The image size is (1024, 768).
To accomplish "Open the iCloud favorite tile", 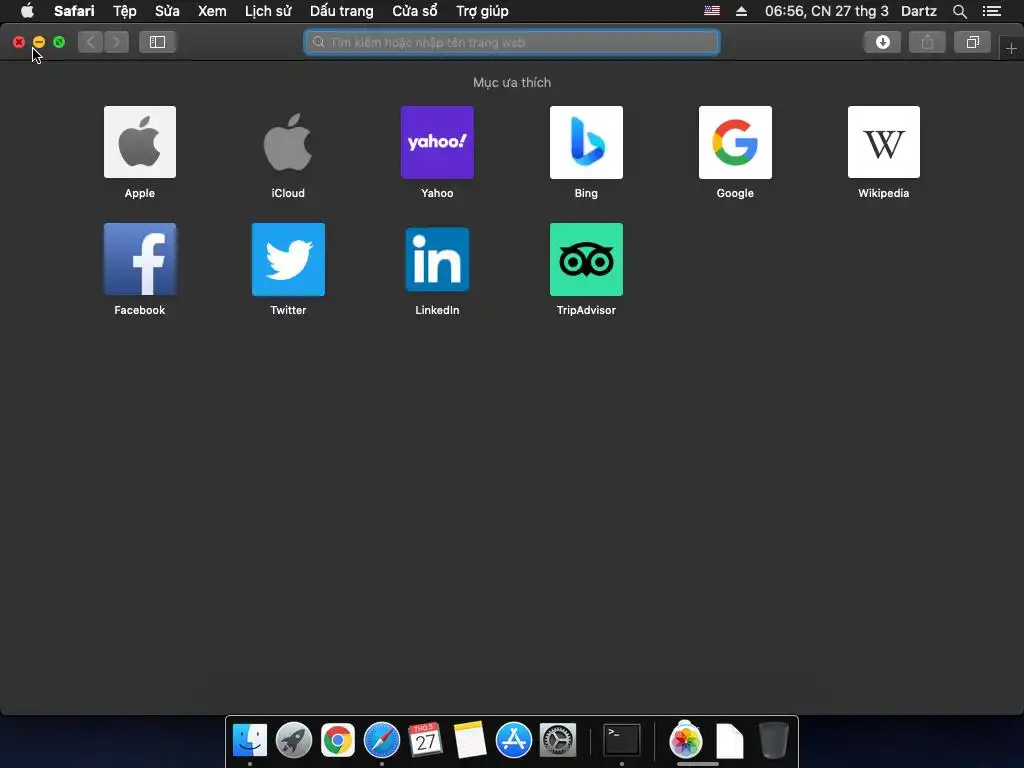I will coord(288,142).
